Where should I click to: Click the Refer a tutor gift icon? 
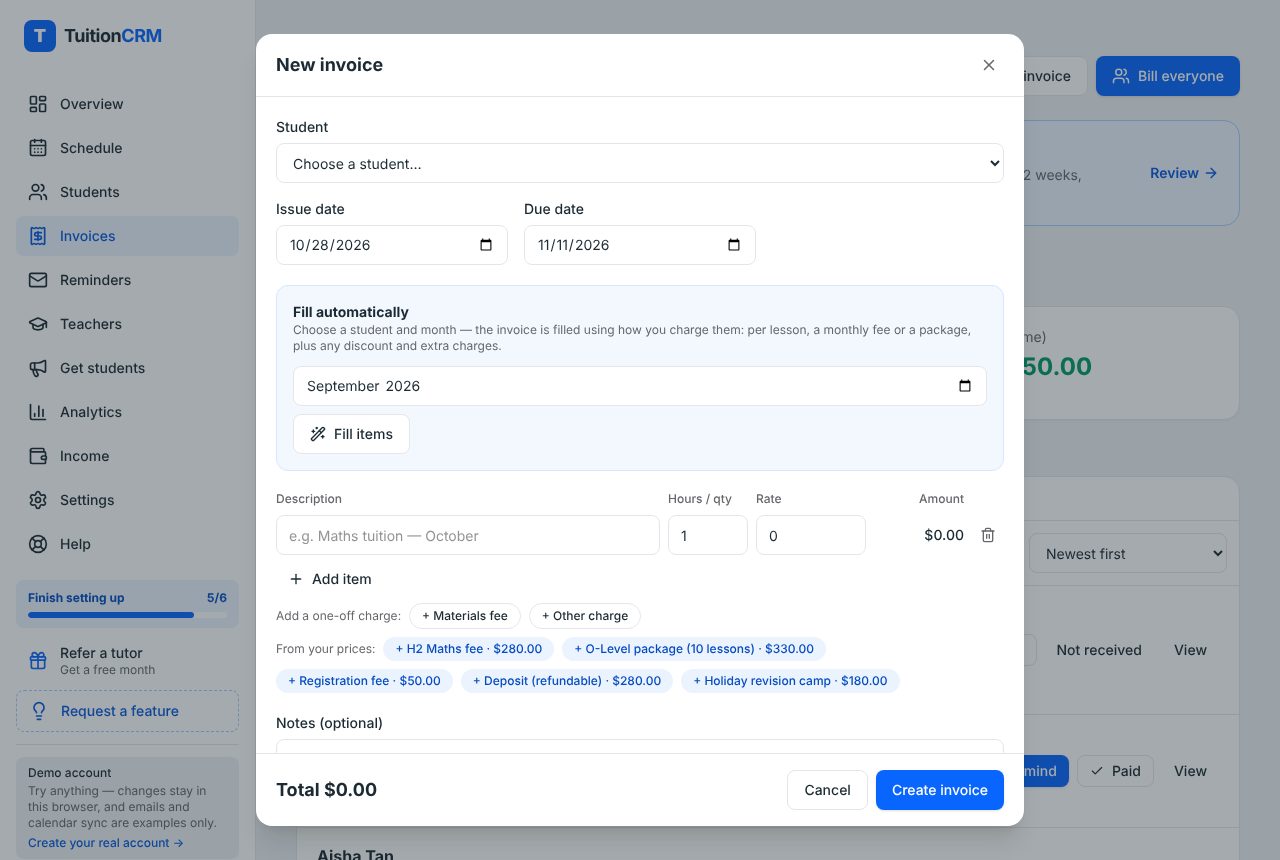(x=38, y=661)
